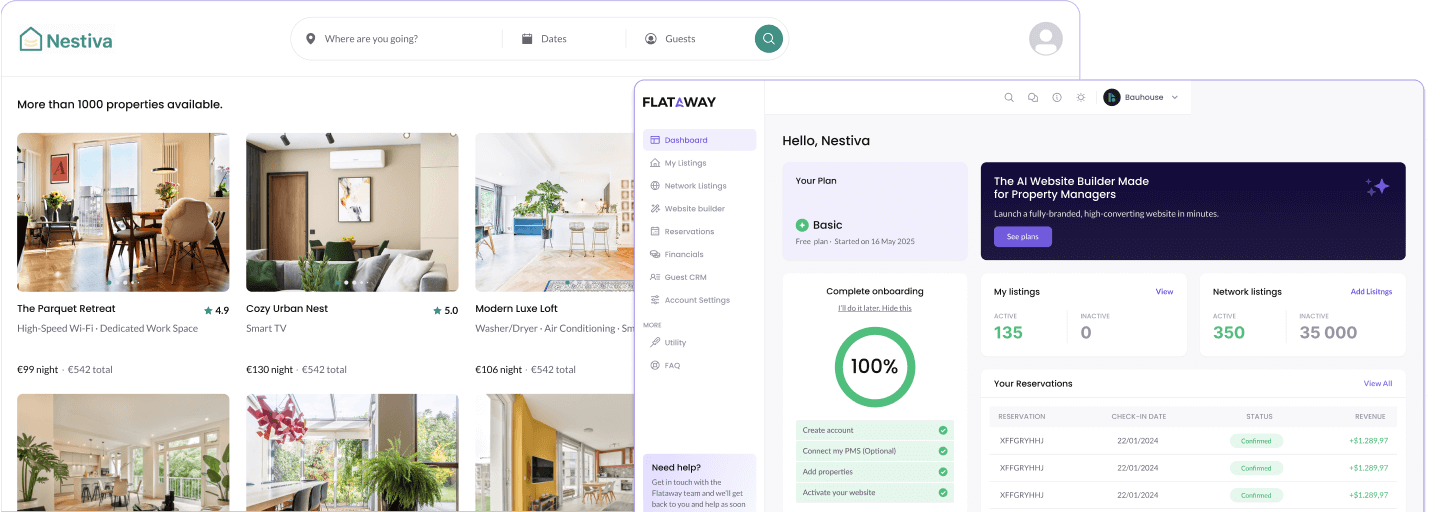
Task: Click the CHECK-IN DATE column header
Action: pos(1138,416)
